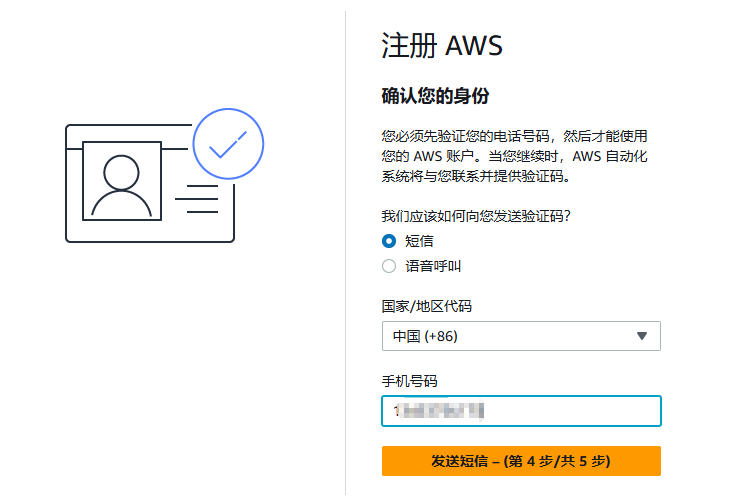The height and width of the screenshot is (502, 741).
Task: Click the 注册 AWS page heading
Action: pyautogui.click(x=441, y=46)
